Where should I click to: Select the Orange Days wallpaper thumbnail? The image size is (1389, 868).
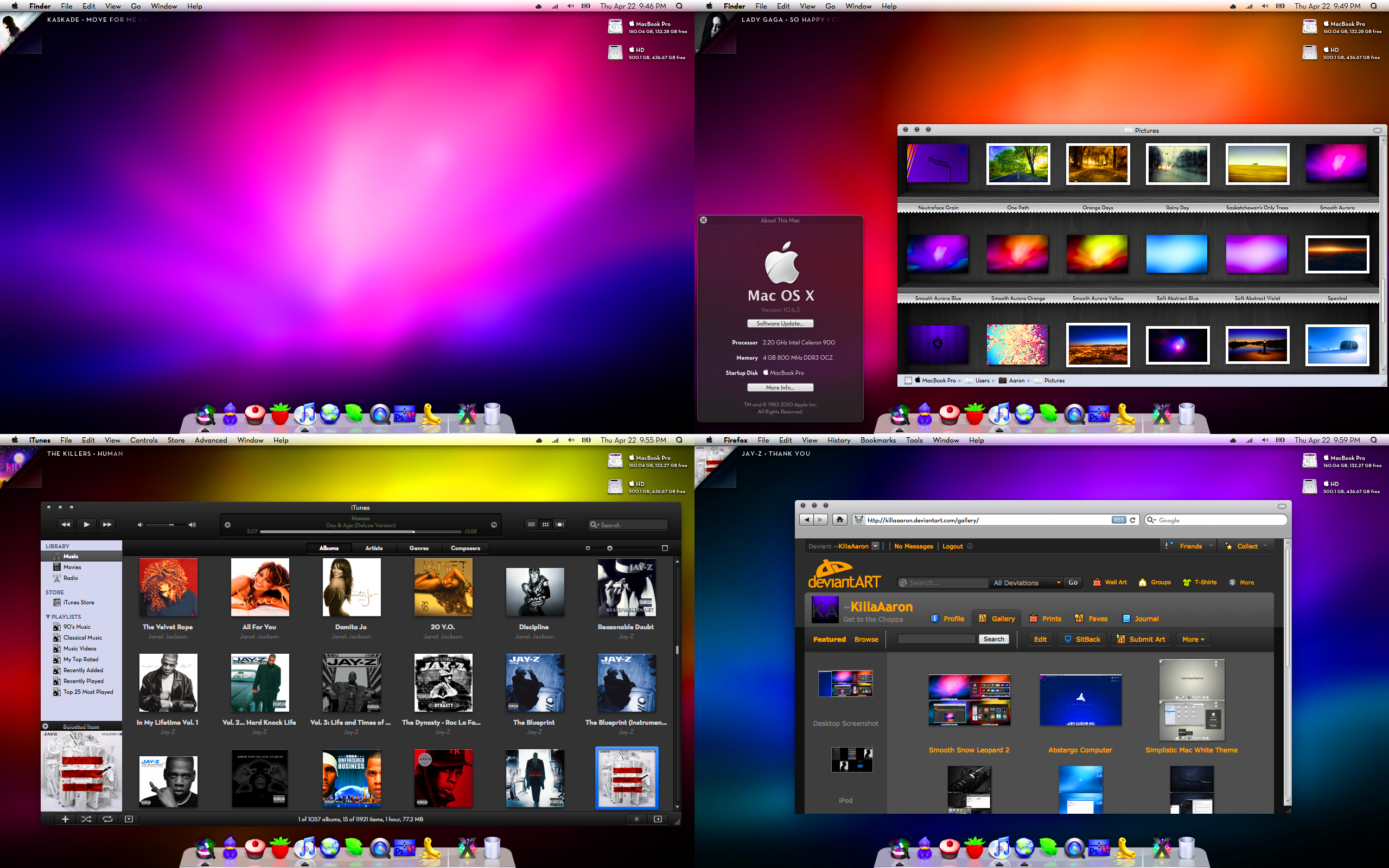click(1098, 164)
